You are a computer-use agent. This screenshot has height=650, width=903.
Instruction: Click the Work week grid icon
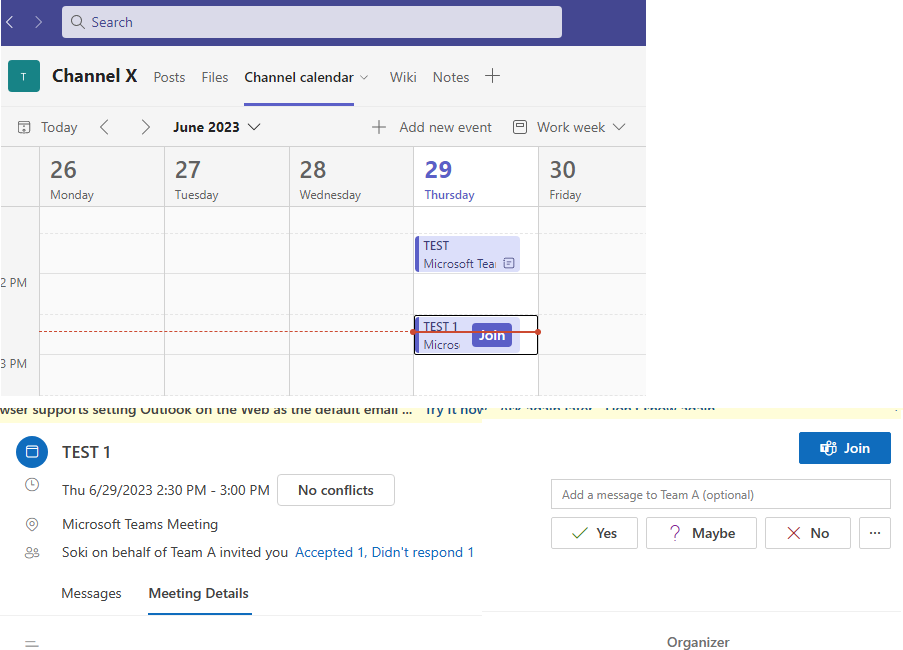pyautogui.click(x=519, y=127)
